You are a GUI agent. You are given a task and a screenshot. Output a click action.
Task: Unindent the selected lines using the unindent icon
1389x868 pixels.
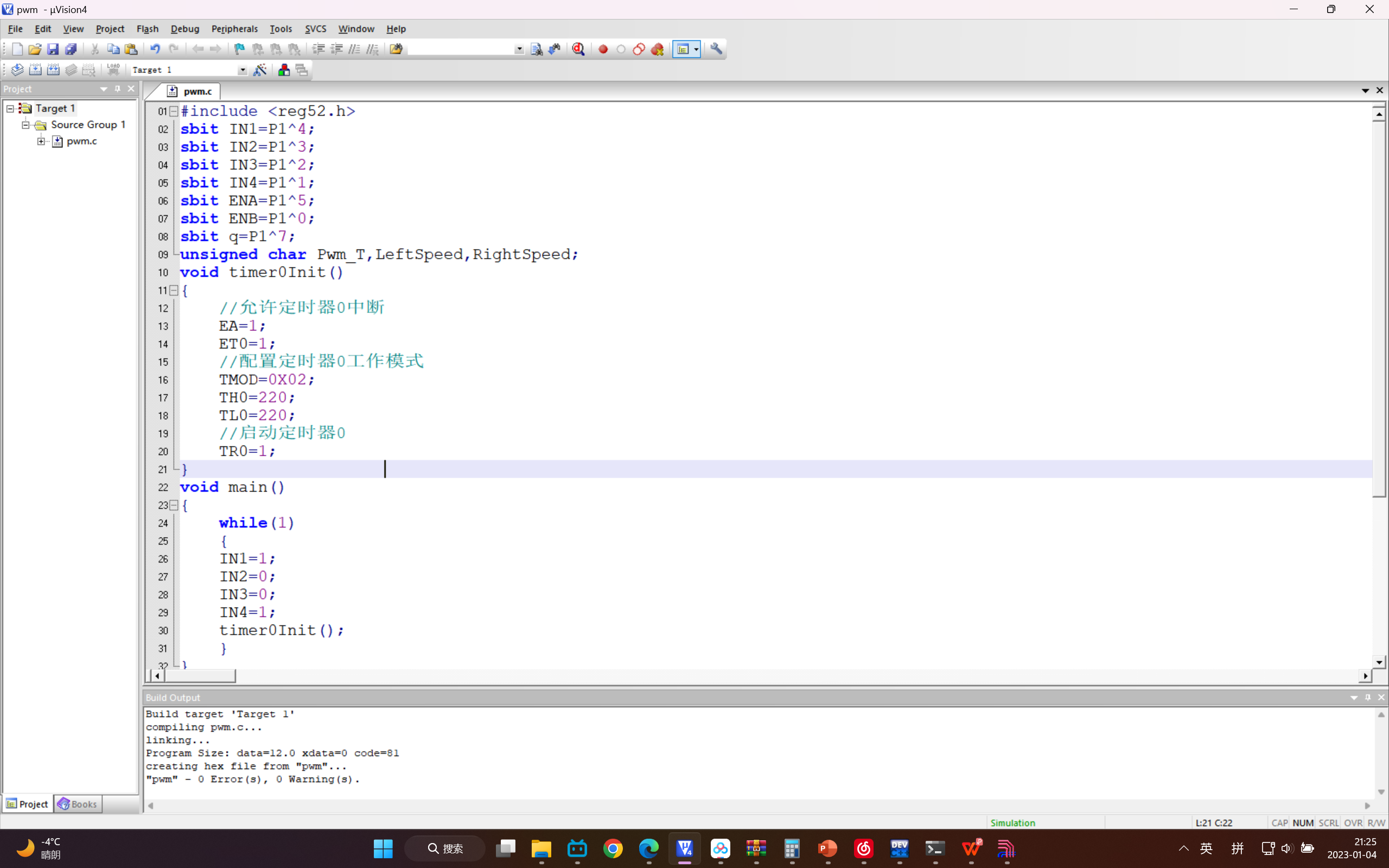(x=336, y=49)
